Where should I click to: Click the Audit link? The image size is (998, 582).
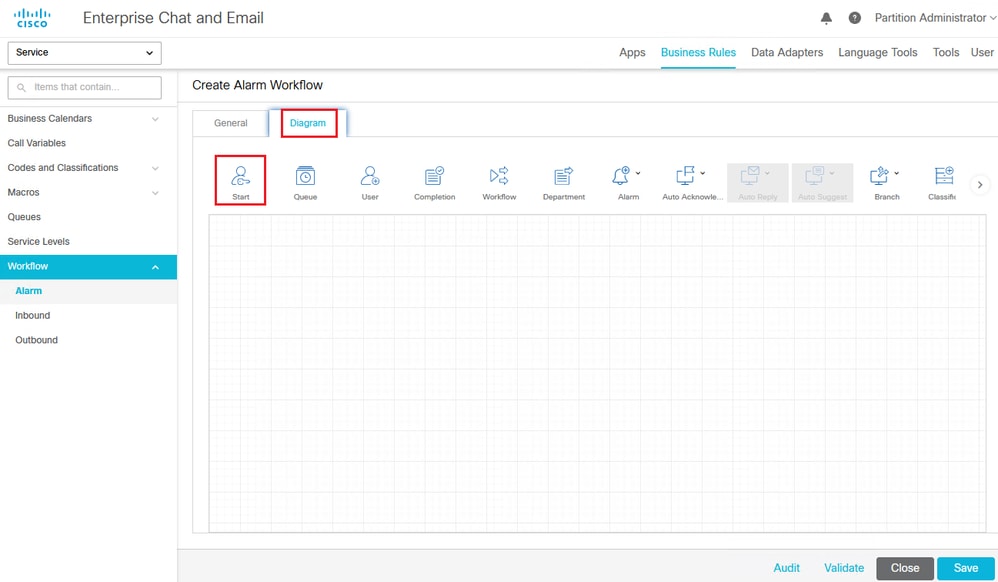(787, 568)
